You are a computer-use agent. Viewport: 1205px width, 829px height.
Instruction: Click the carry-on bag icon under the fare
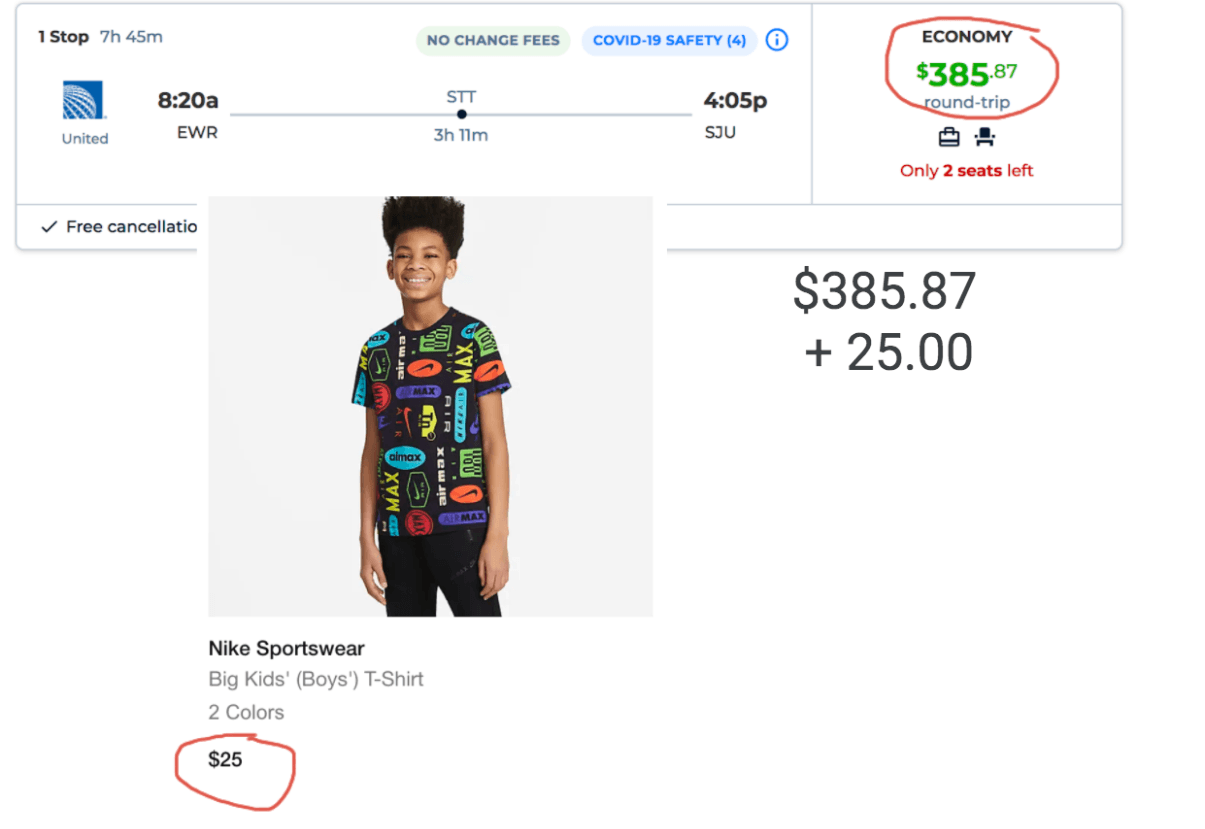949,138
